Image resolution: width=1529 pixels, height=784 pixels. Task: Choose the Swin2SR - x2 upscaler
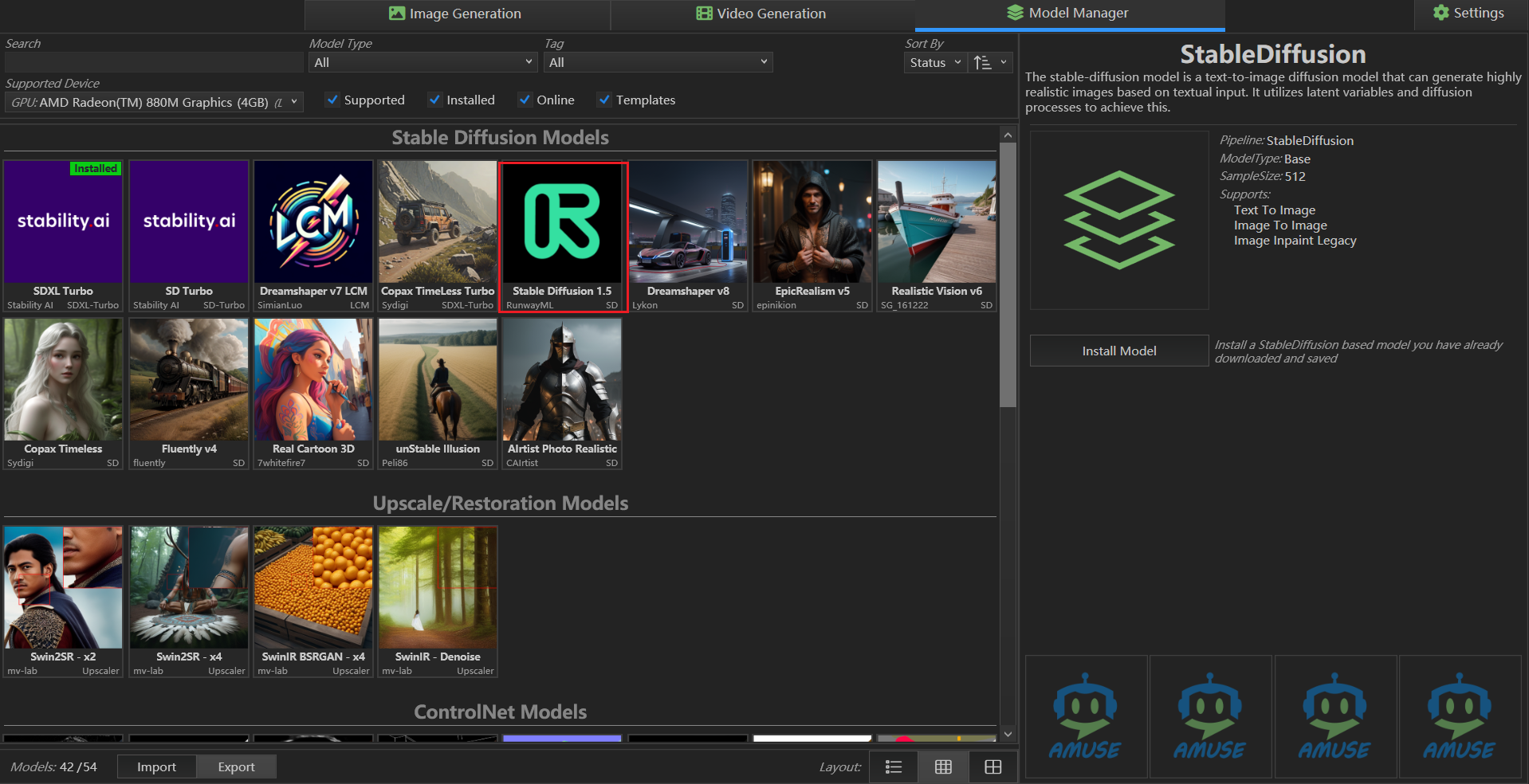point(63,602)
